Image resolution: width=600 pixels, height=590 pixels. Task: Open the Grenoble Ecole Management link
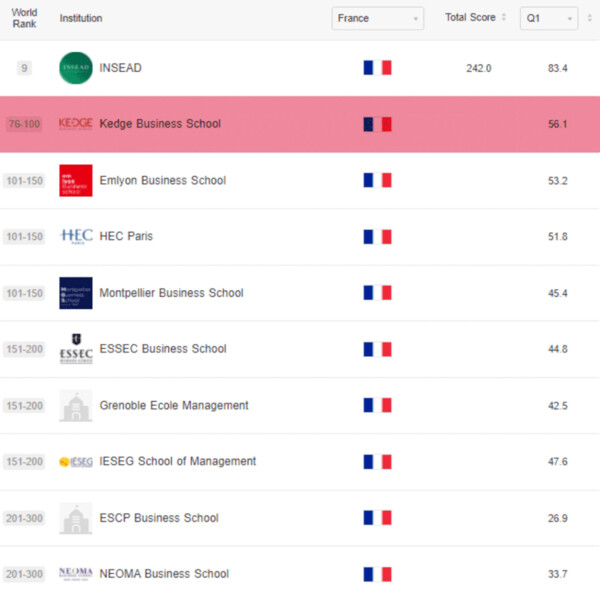(174, 406)
